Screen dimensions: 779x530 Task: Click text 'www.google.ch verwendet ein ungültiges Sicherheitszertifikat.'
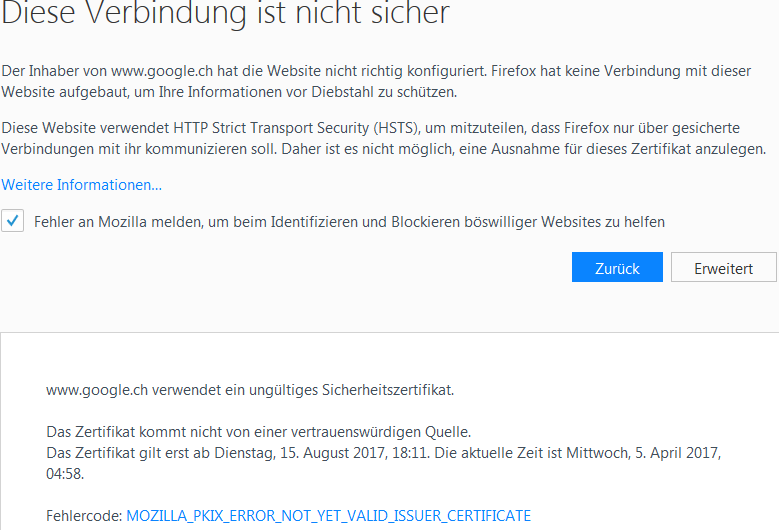(x=250, y=390)
